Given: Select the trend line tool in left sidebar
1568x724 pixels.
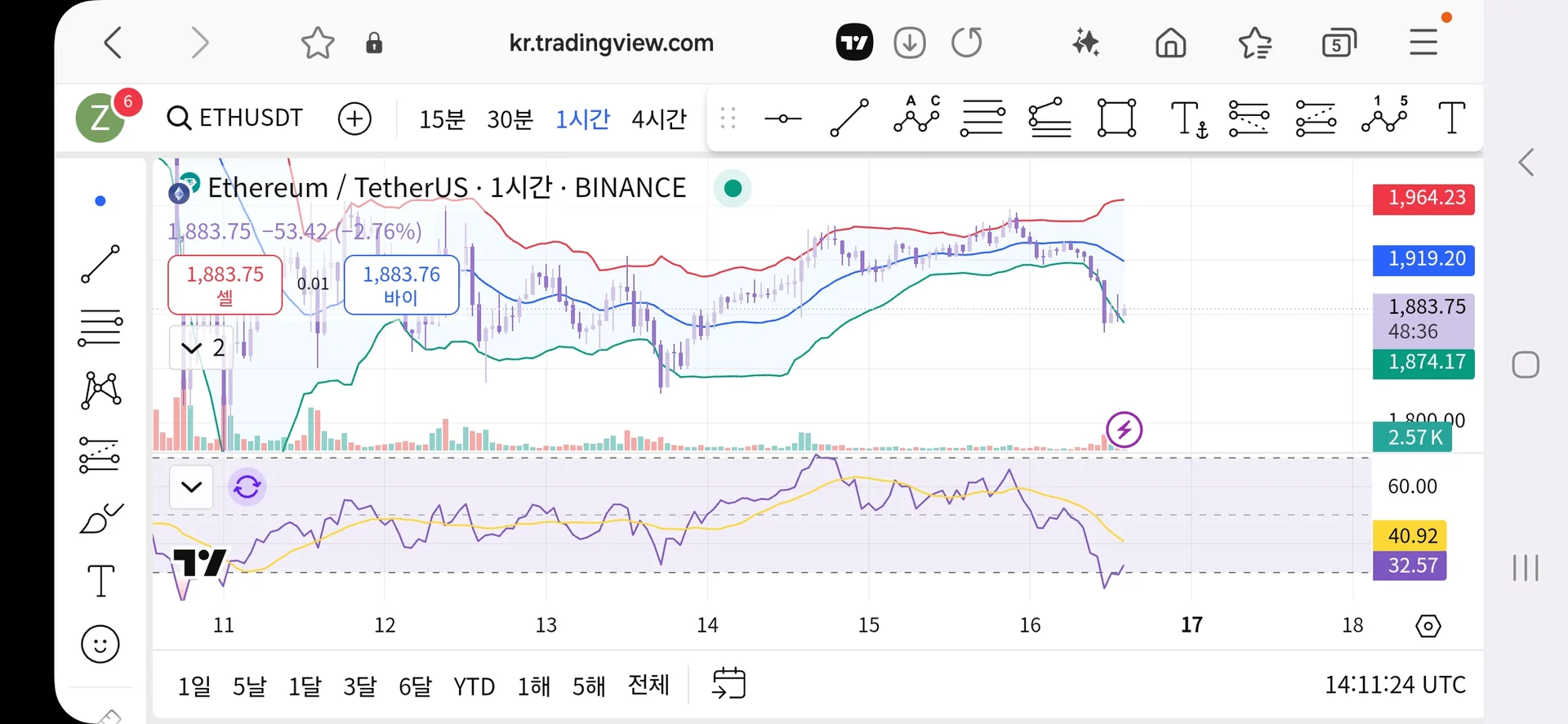Looking at the screenshot, I should [100, 264].
